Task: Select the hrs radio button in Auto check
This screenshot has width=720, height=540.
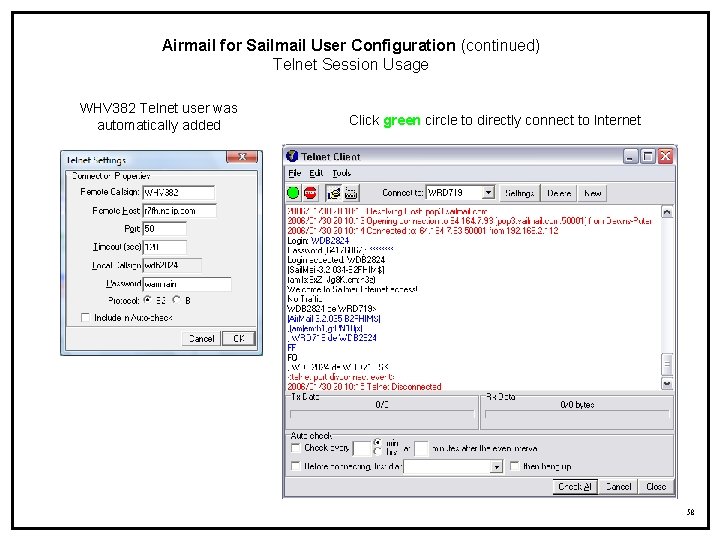Action: [377, 452]
